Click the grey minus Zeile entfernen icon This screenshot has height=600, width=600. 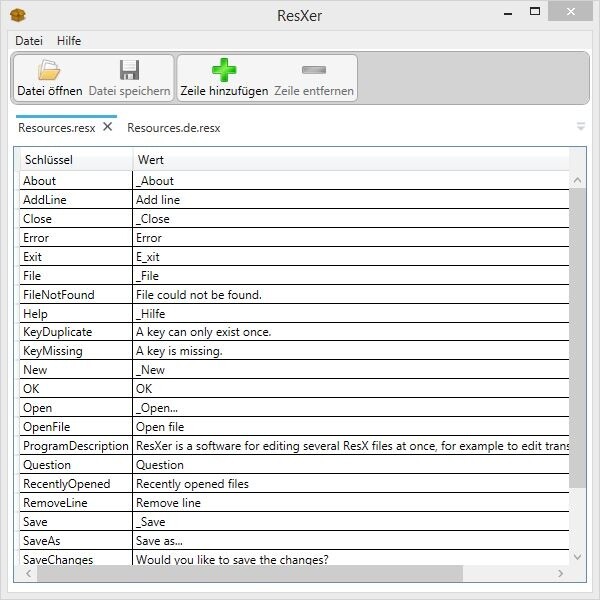click(314, 70)
